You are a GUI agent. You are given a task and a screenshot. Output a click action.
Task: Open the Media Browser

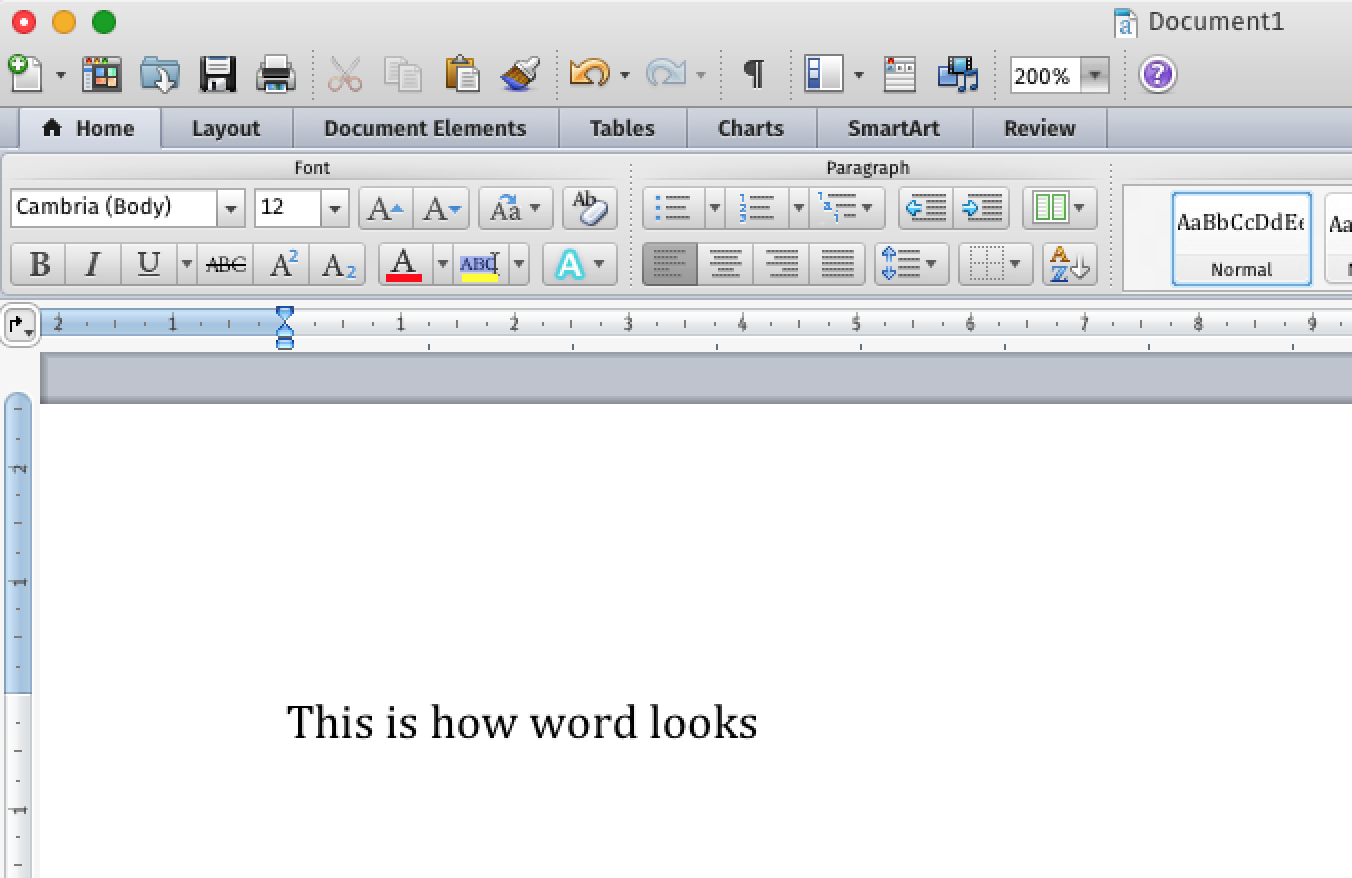(x=957, y=74)
